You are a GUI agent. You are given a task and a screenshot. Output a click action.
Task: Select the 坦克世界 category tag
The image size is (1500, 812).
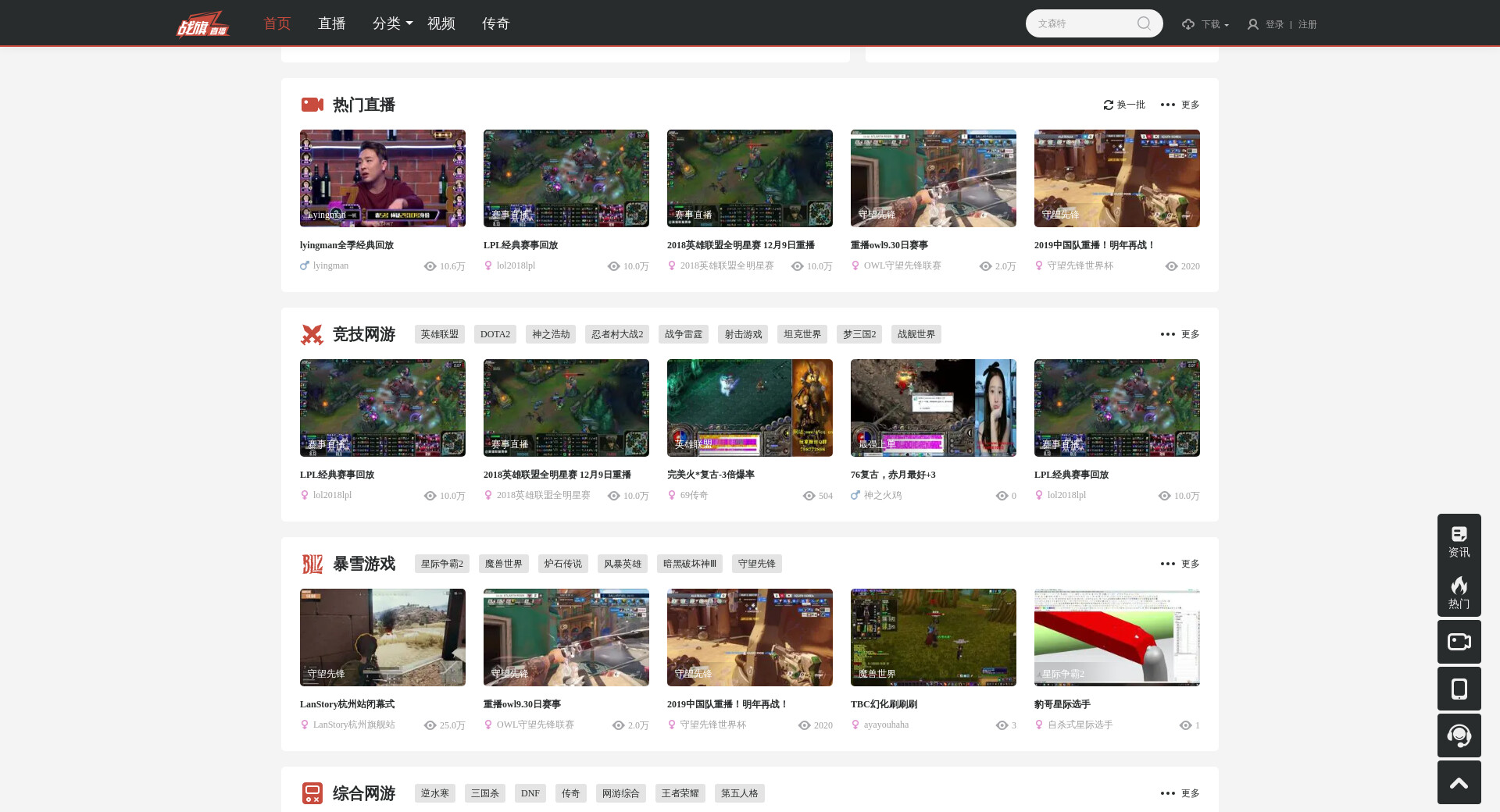[x=802, y=334]
